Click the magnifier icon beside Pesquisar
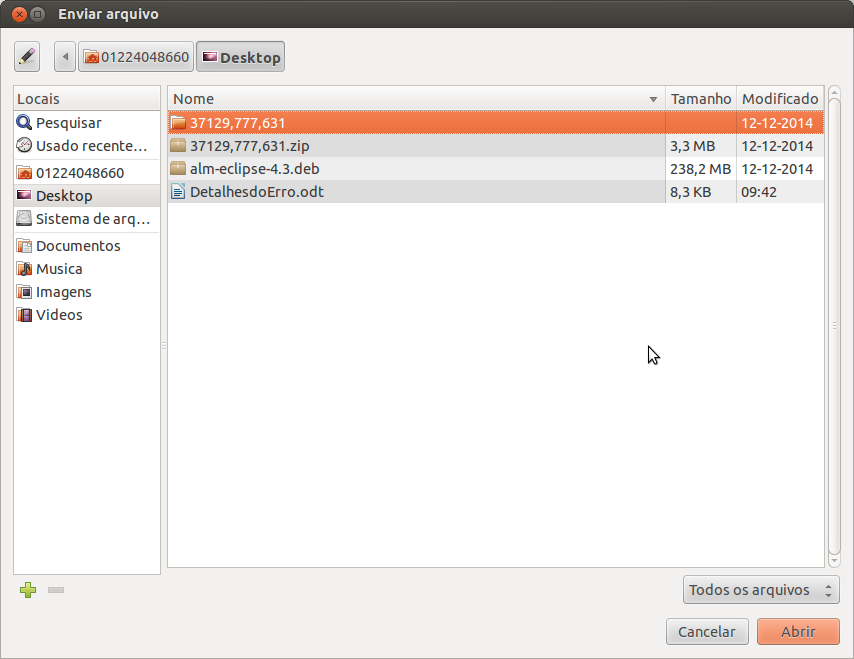Viewport: 854px width, 659px height. [x=24, y=123]
